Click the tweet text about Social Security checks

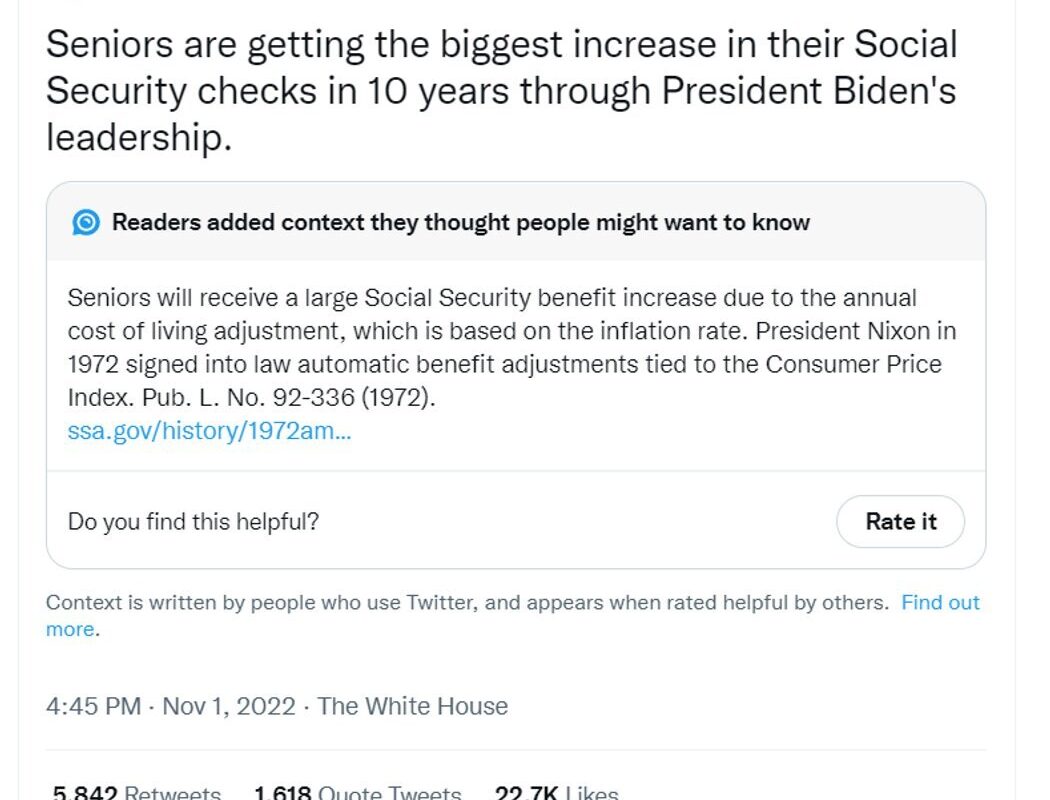click(501, 90)
